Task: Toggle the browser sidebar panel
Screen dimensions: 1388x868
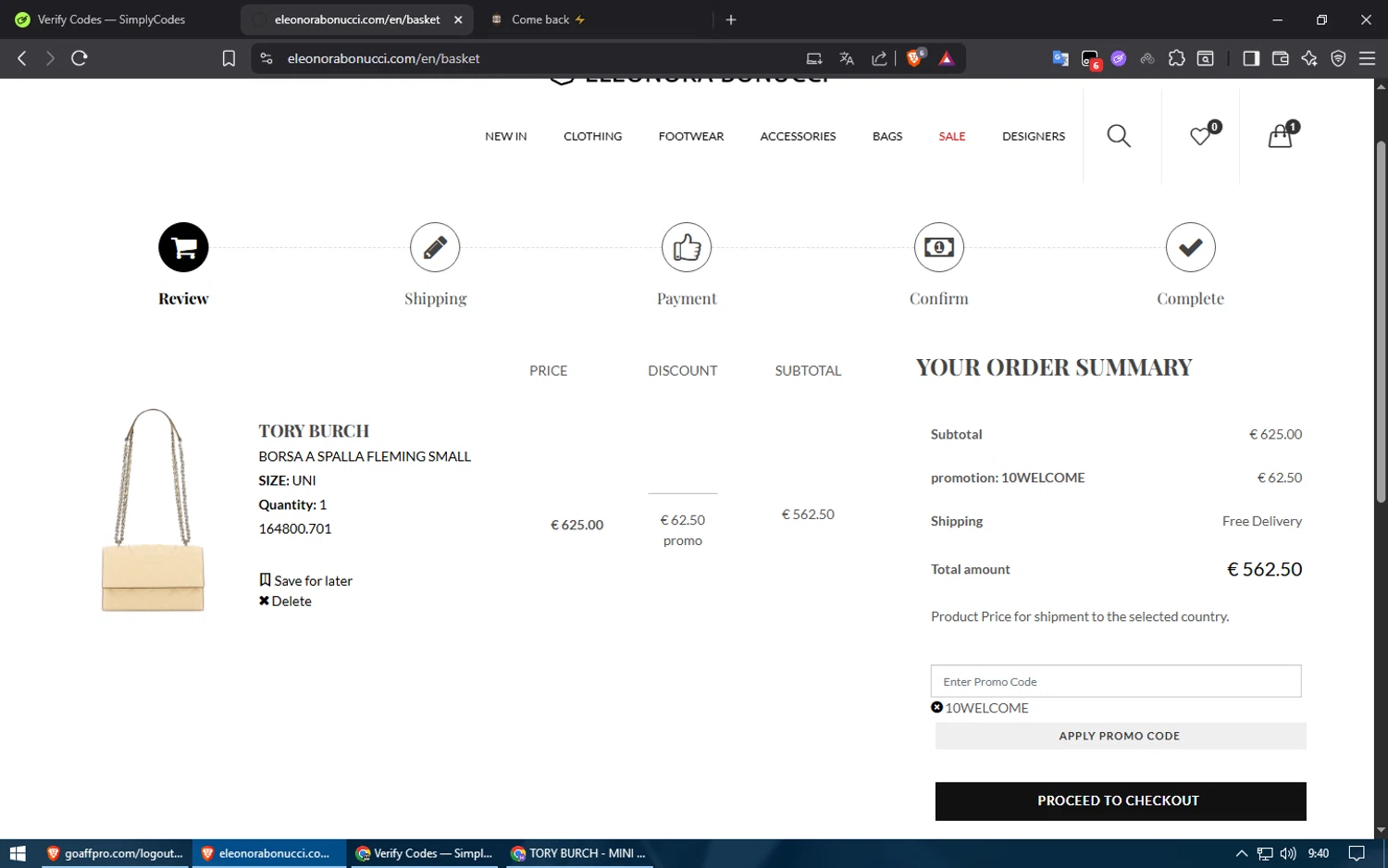Action: (1251, 58)
